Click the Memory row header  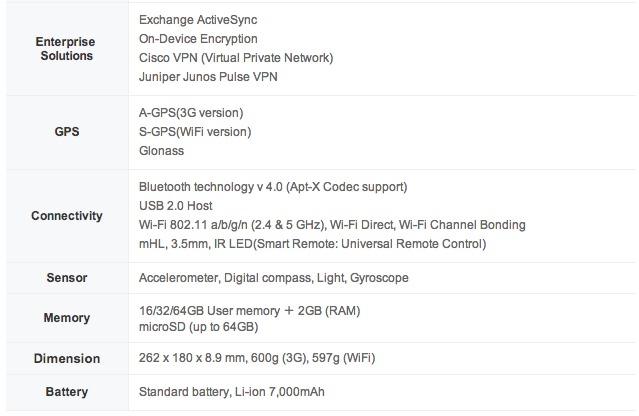point(64,318)
